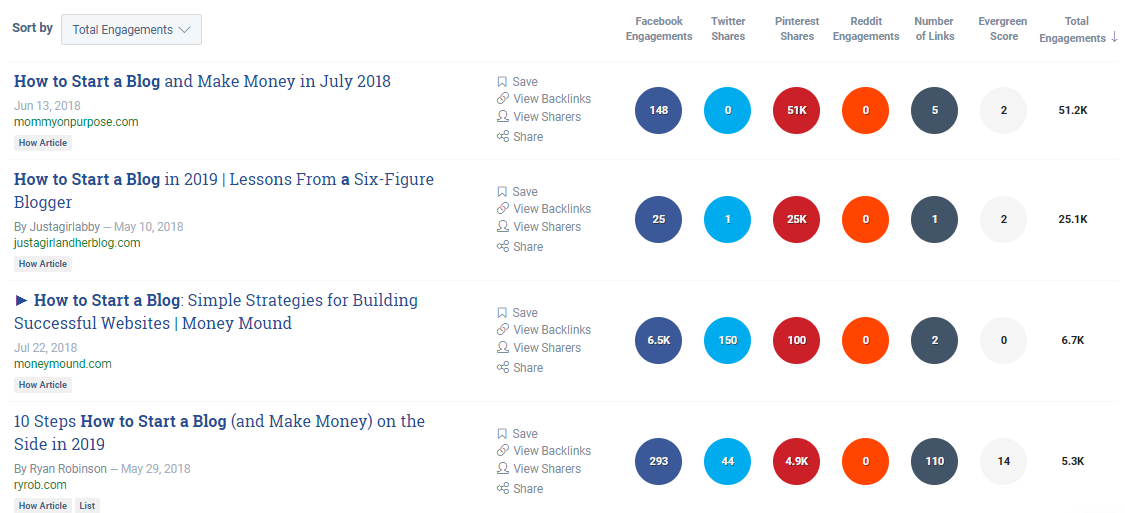Viewport: 1125px width, 513px height.
Task: Click the List tag on ryrob article
Action: [x=87, y=506]
